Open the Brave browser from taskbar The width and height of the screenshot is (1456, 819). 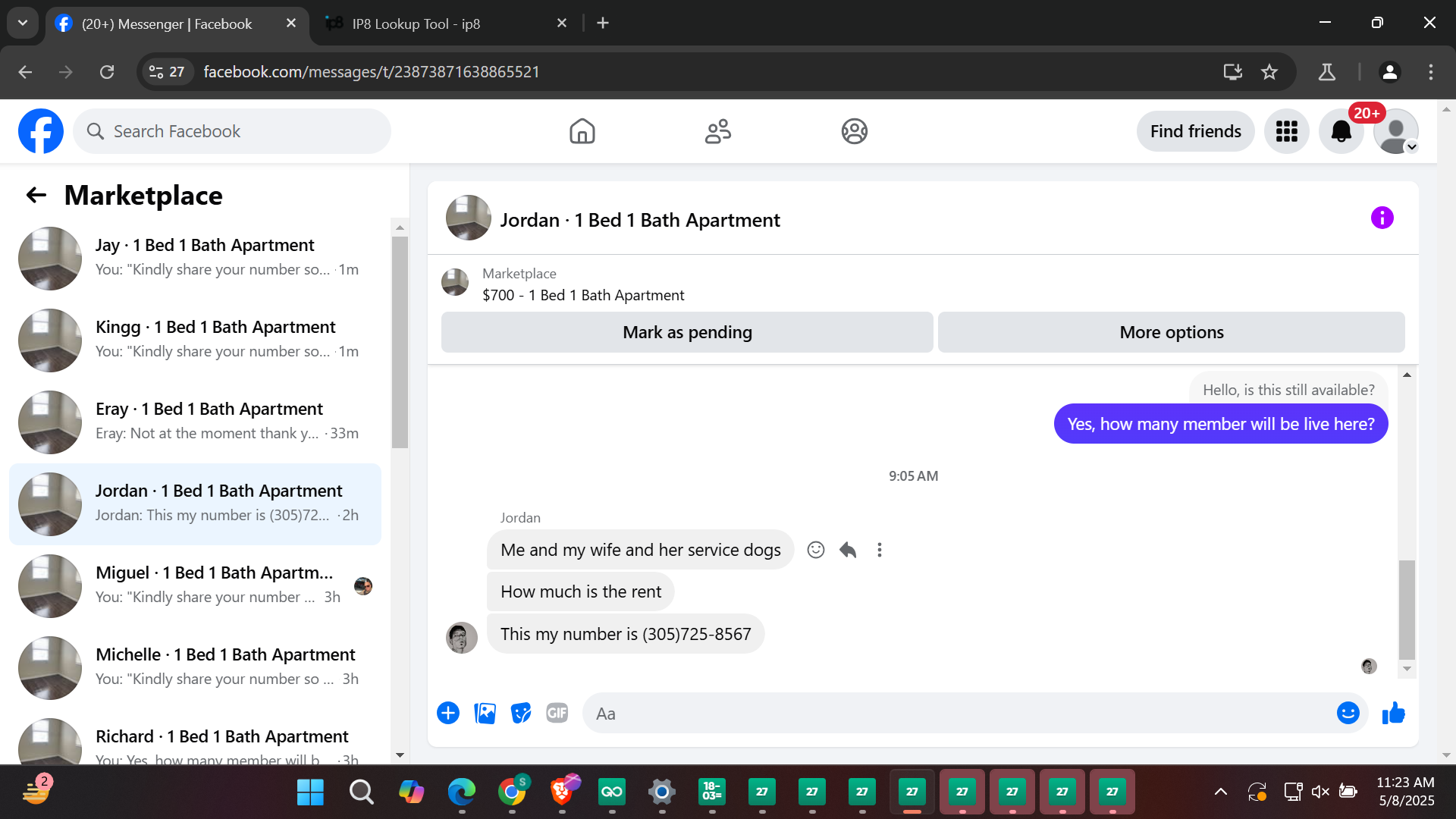click(x=563, y=792)
